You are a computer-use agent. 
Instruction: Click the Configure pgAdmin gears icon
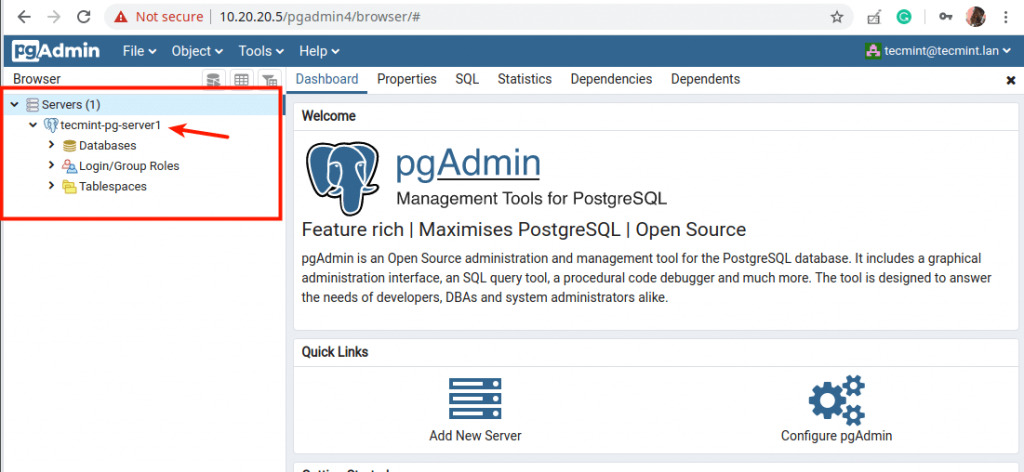point(837,400)
